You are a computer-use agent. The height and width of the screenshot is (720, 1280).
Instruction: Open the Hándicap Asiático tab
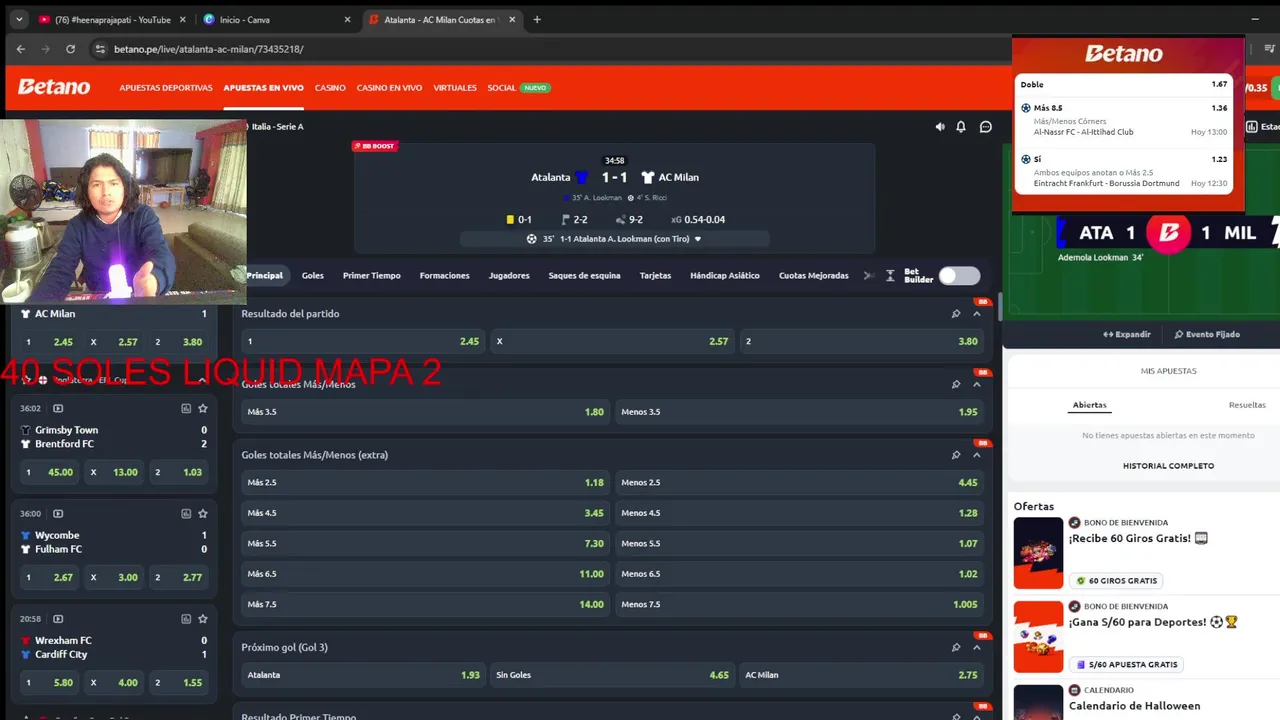tap(725, 275)
